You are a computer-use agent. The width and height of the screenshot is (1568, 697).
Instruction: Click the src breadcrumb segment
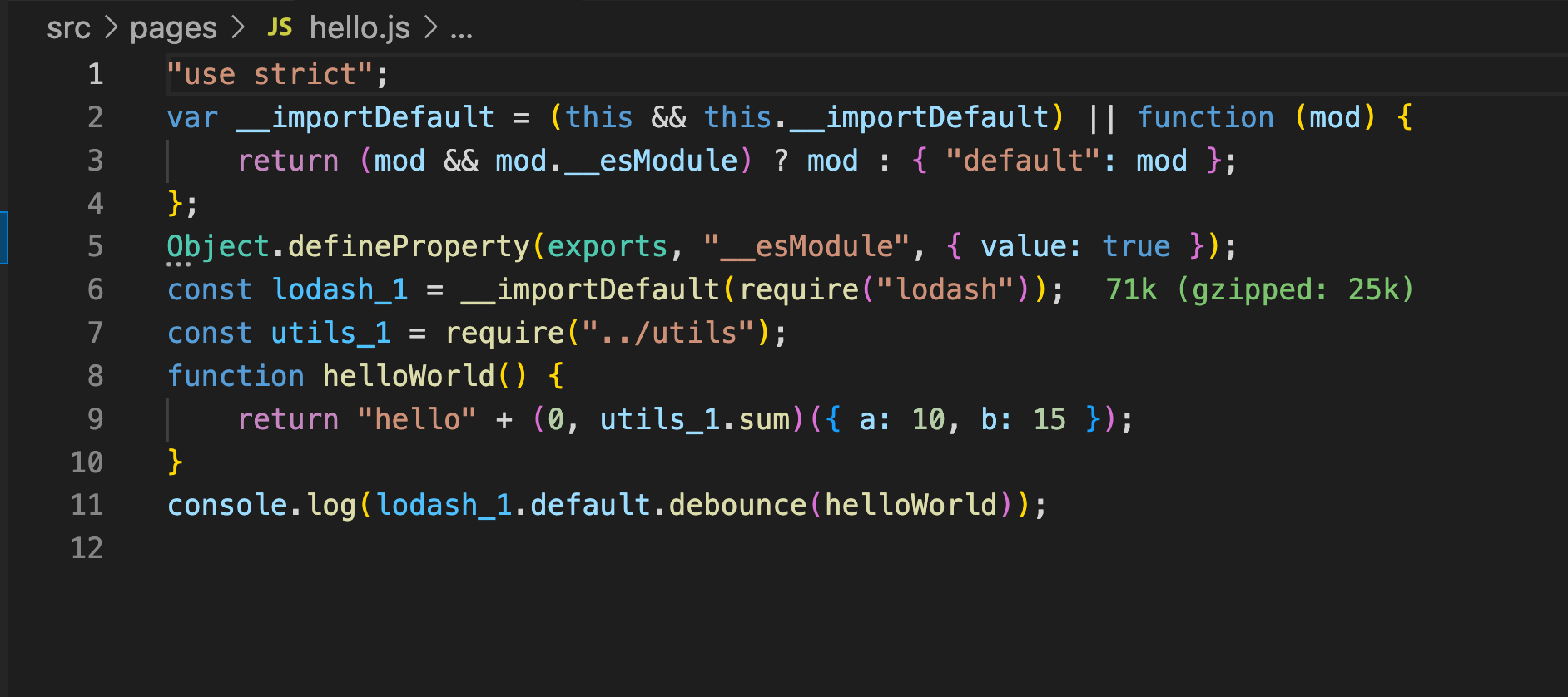[x=68, y=28]
